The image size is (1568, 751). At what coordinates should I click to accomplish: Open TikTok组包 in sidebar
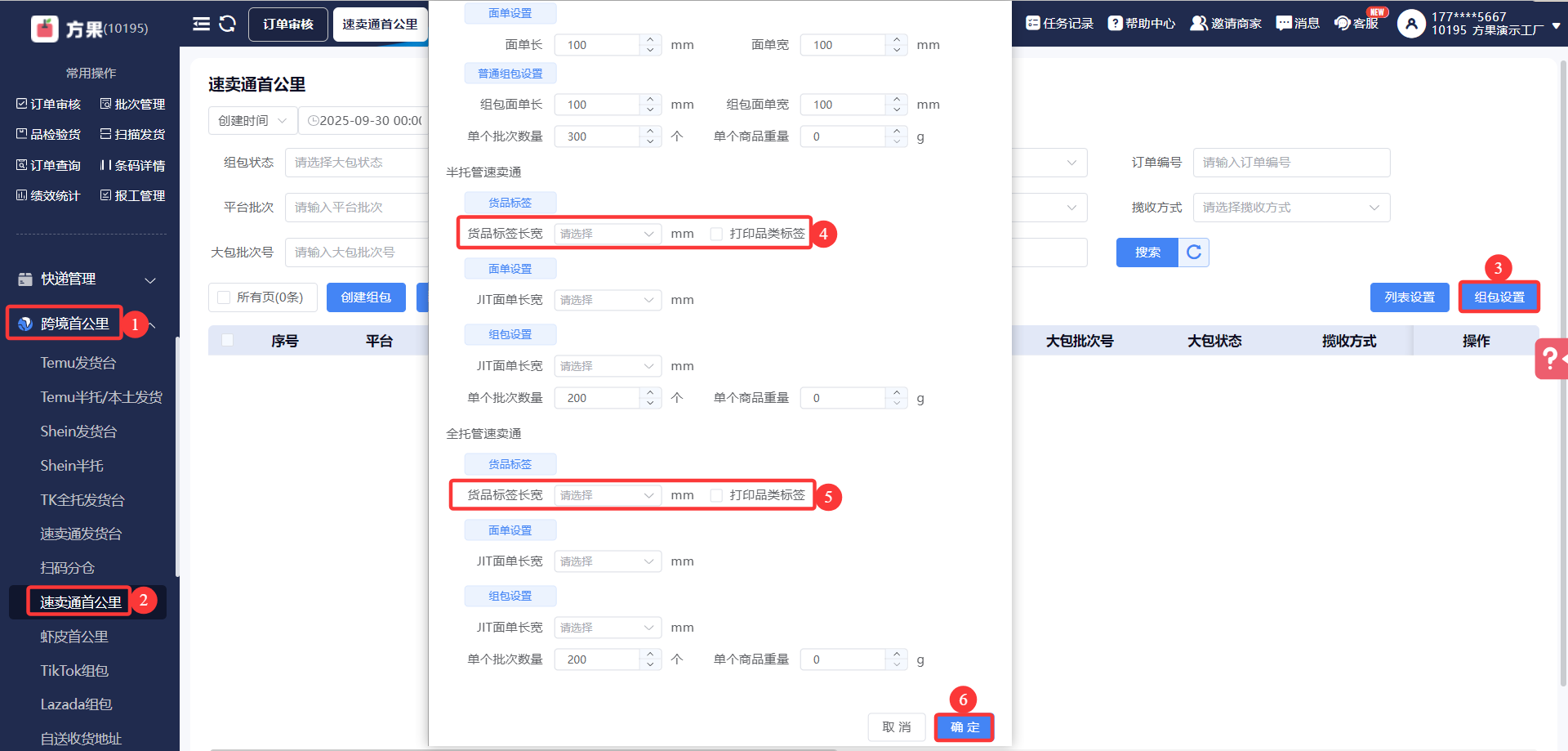(x=74, y=671)
